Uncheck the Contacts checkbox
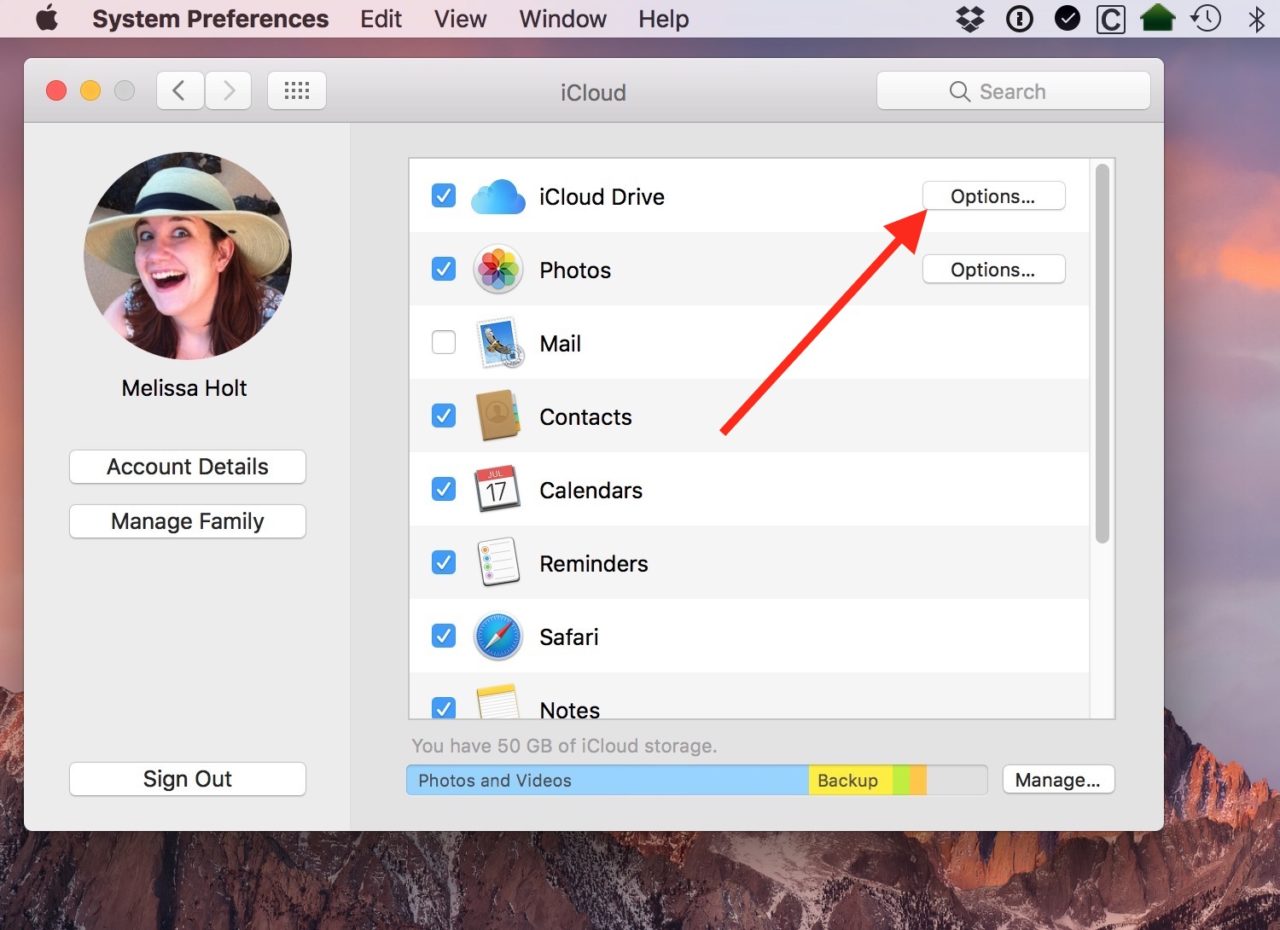Screen dimensions: 1280x930 point(444,416)
